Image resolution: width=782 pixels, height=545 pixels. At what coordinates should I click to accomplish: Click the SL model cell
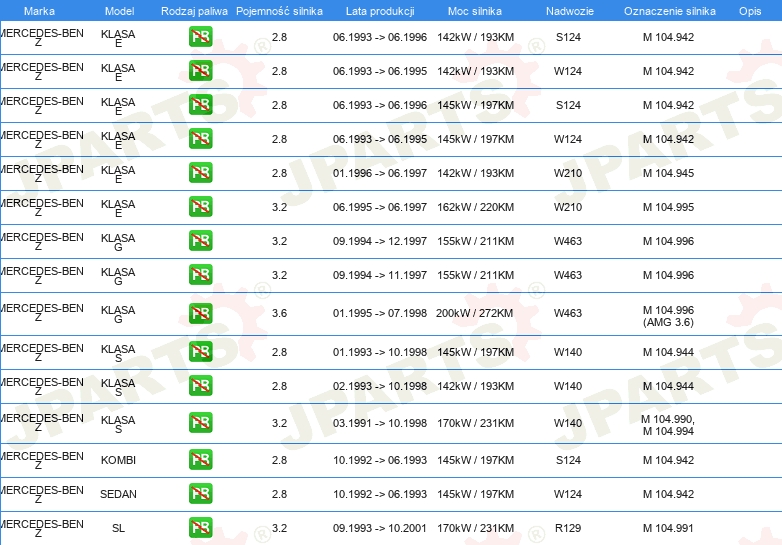pos(118,528)
